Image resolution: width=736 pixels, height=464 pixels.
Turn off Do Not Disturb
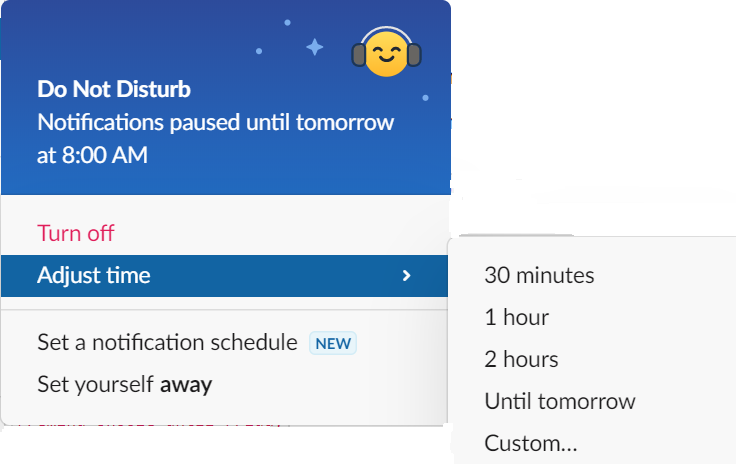(x=76, y=233)
